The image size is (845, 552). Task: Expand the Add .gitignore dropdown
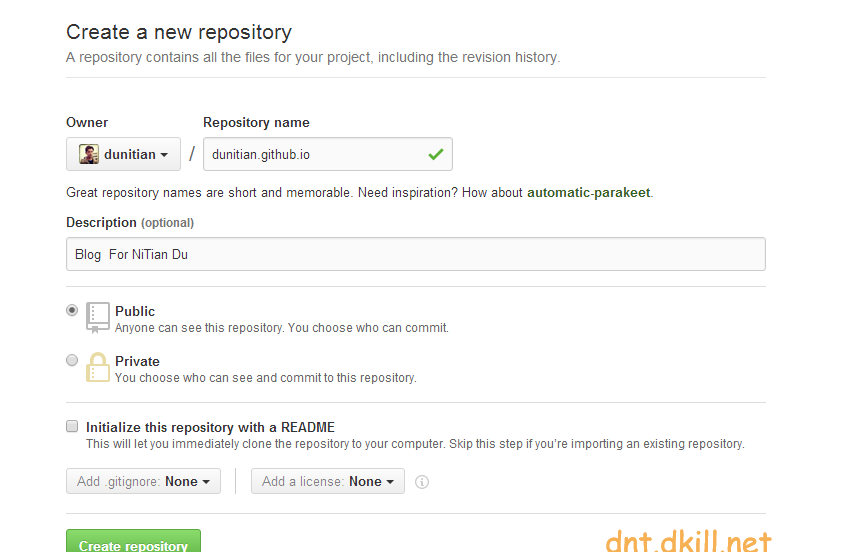pos(143,481)
